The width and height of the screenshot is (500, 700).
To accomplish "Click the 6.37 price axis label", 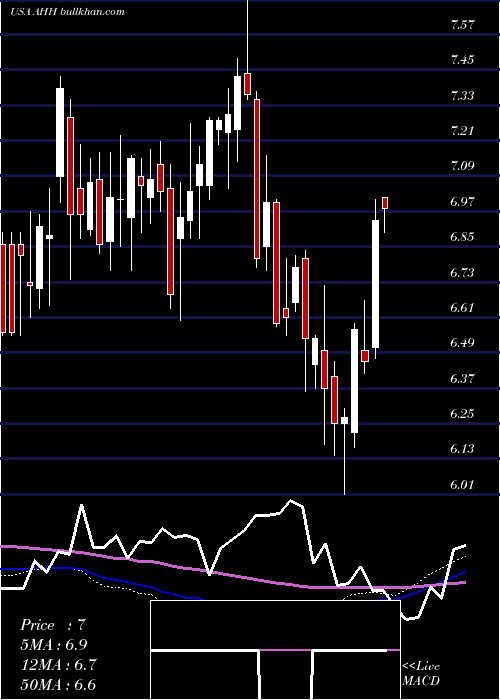I will coord(462,379).
